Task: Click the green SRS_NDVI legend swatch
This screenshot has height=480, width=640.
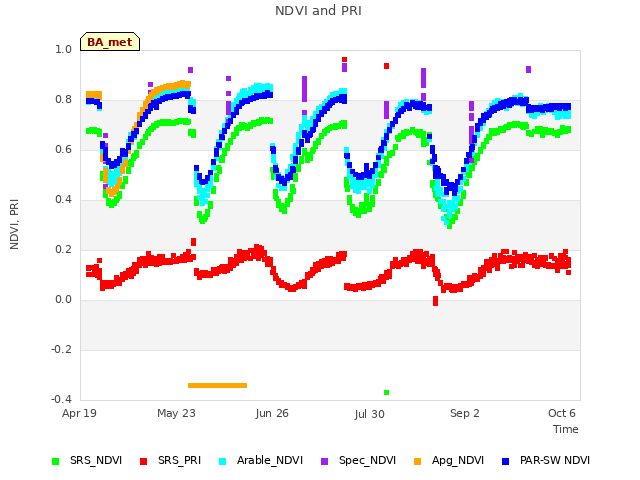Action: coord(56,461)
